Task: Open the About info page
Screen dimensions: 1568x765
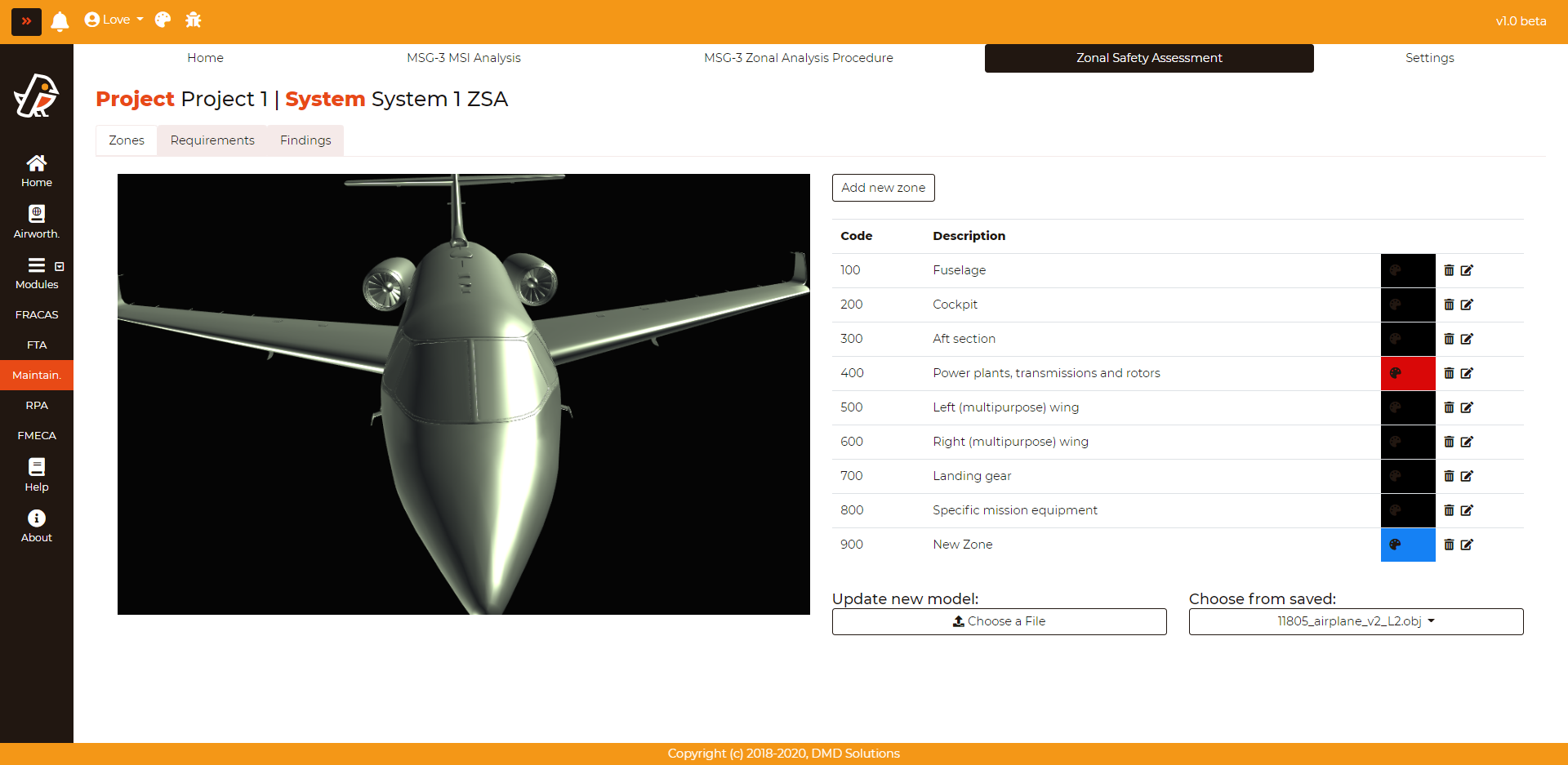Action: pos(37,526)
